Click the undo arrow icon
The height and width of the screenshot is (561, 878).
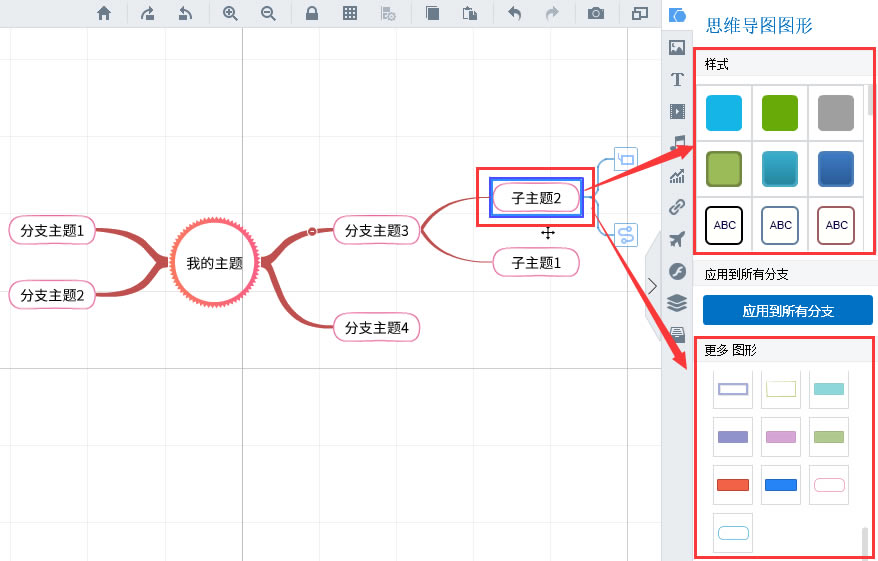514,13
